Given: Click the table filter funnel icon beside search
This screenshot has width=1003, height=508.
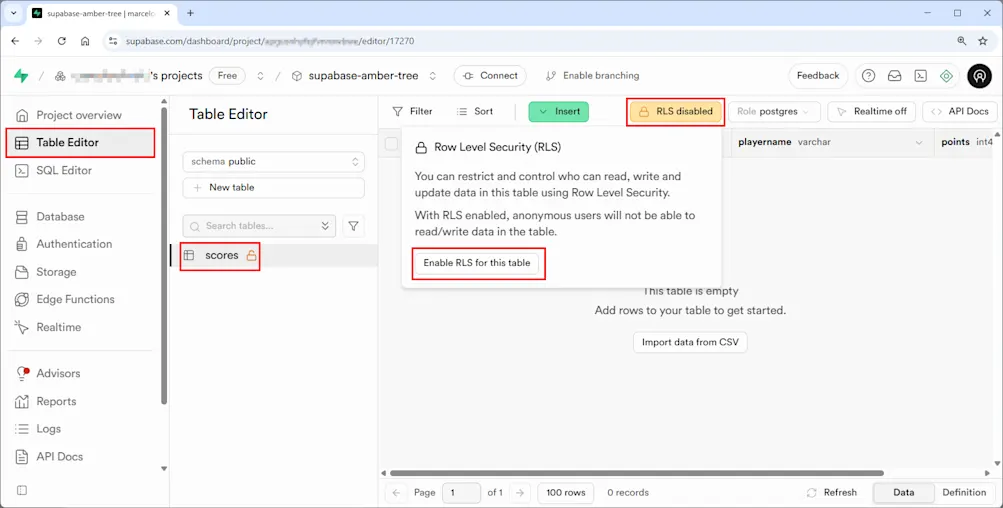Looking at the screenshot, I should pos(353,226).
